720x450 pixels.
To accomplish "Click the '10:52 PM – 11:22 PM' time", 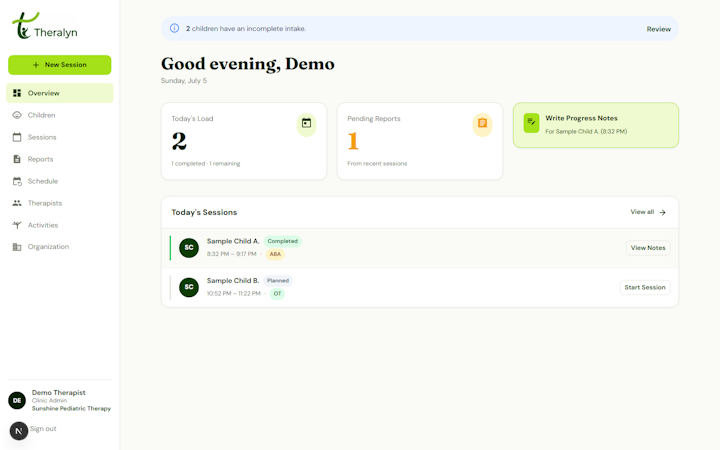I will pyautogui.click(x=233, y=293).
